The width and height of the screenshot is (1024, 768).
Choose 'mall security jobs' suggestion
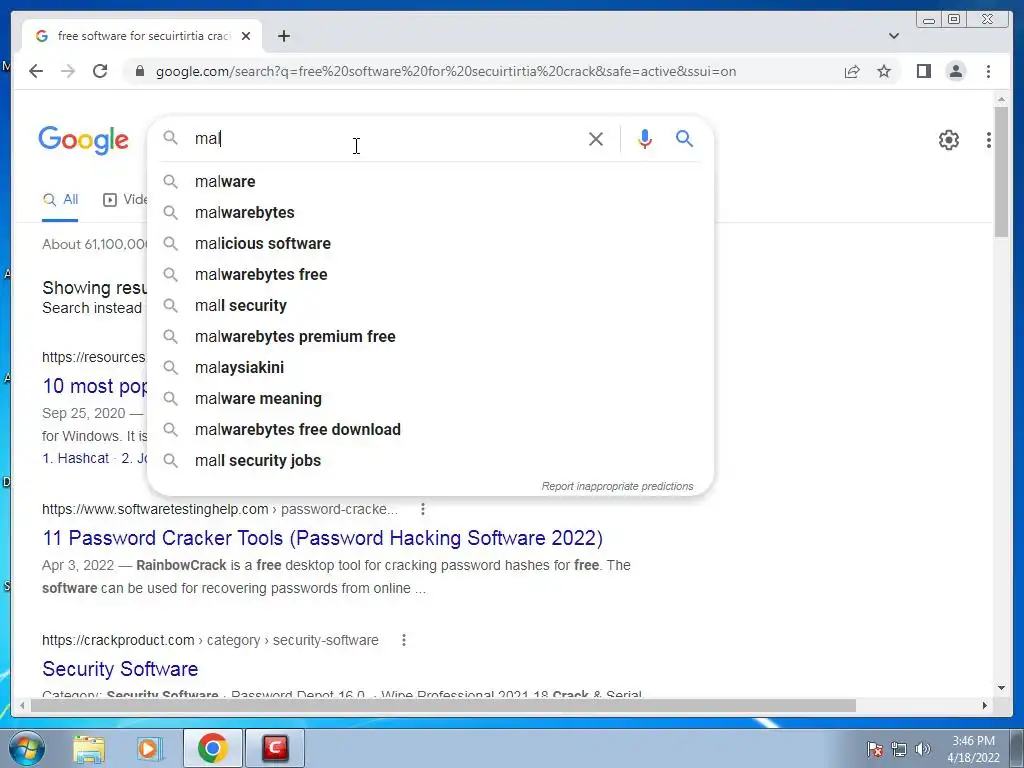430,460
